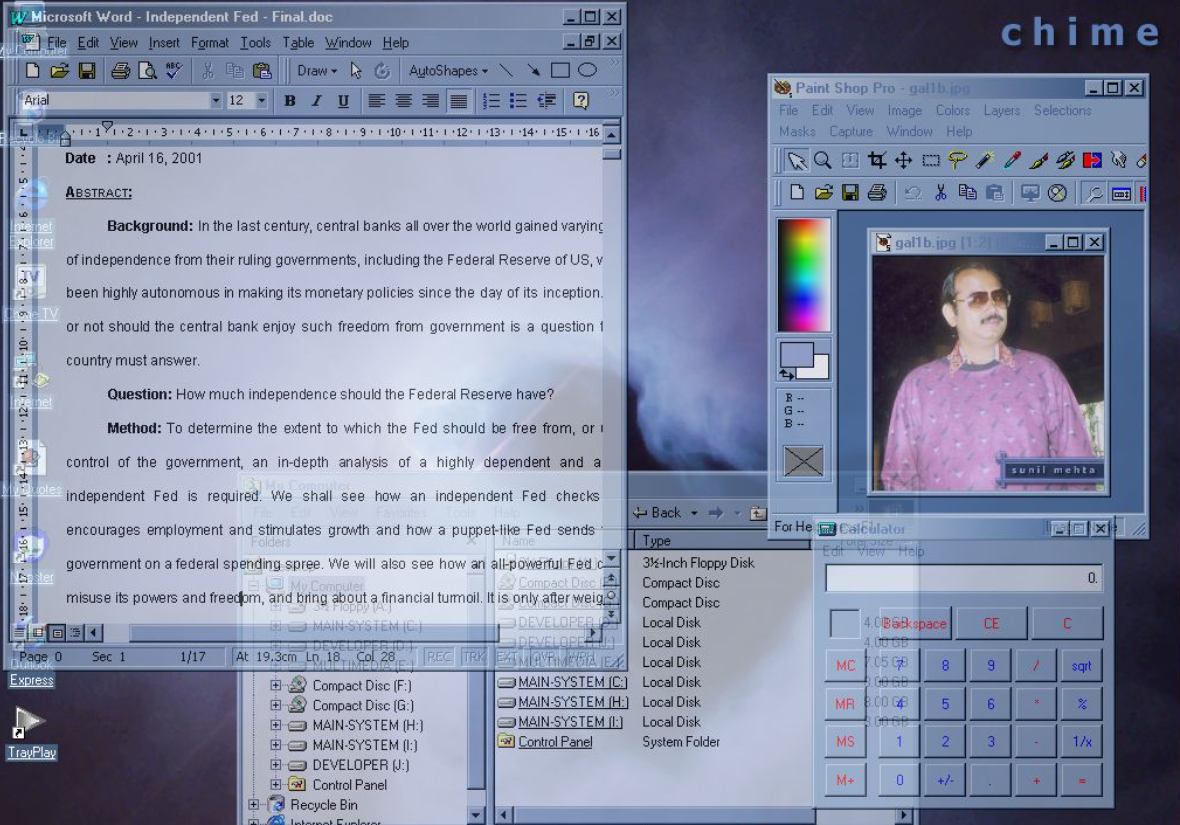
Task: Toggle Underline formatting in Word
Action: pos(343,101)
